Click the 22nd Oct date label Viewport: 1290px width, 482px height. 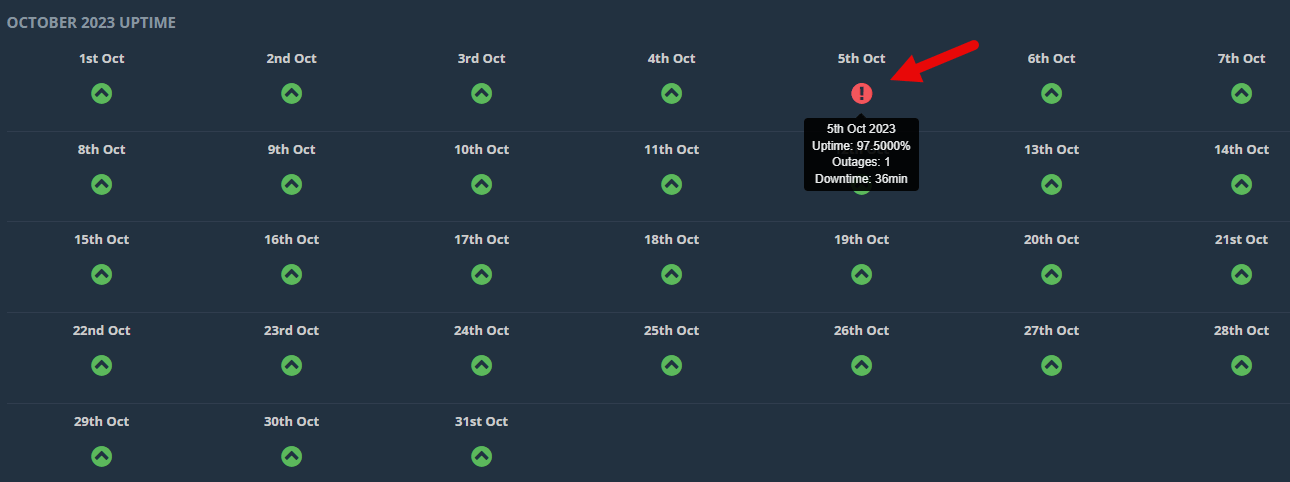coord(102,330)
